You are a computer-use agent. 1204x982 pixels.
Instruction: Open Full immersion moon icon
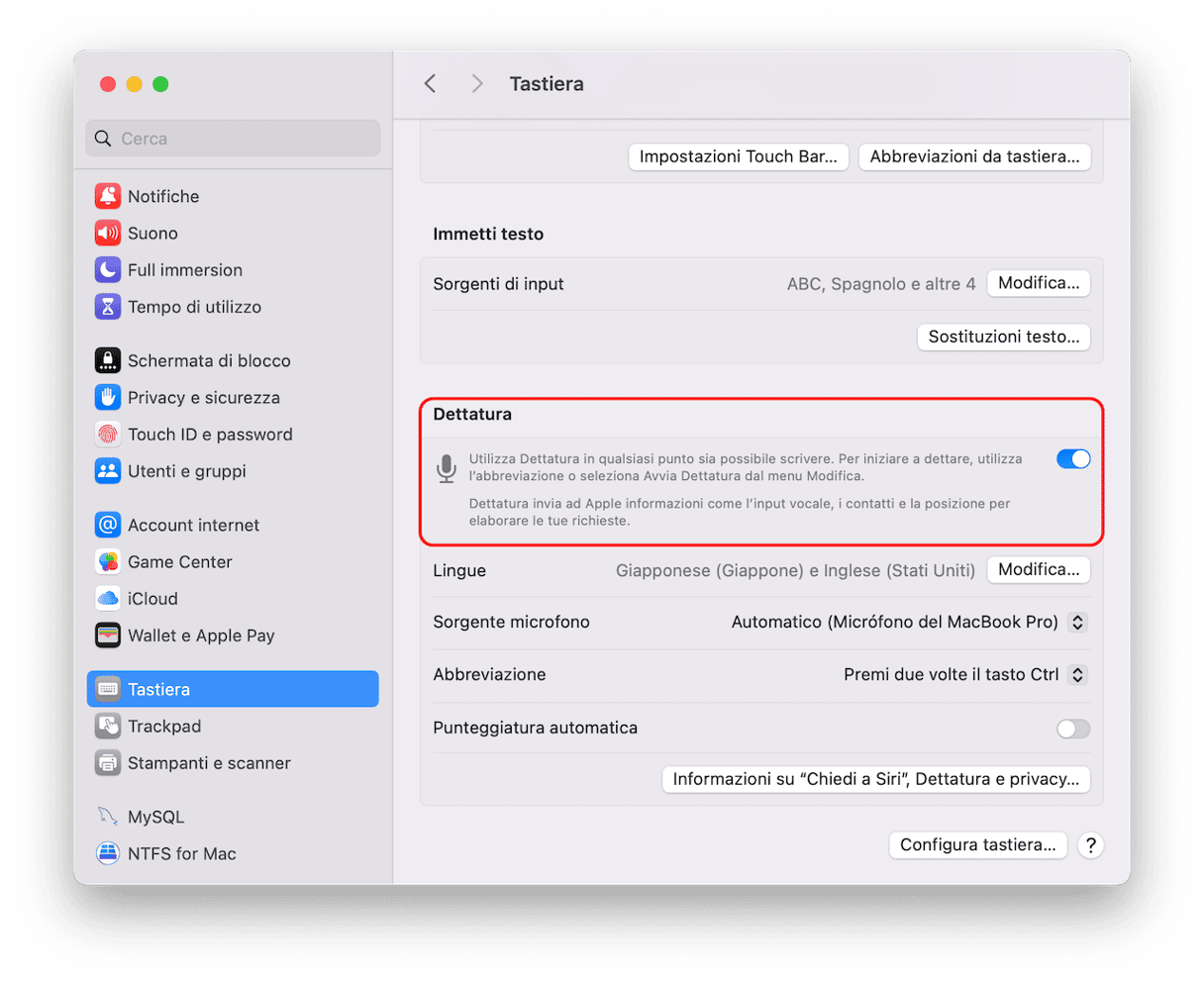tap(107, 269)
